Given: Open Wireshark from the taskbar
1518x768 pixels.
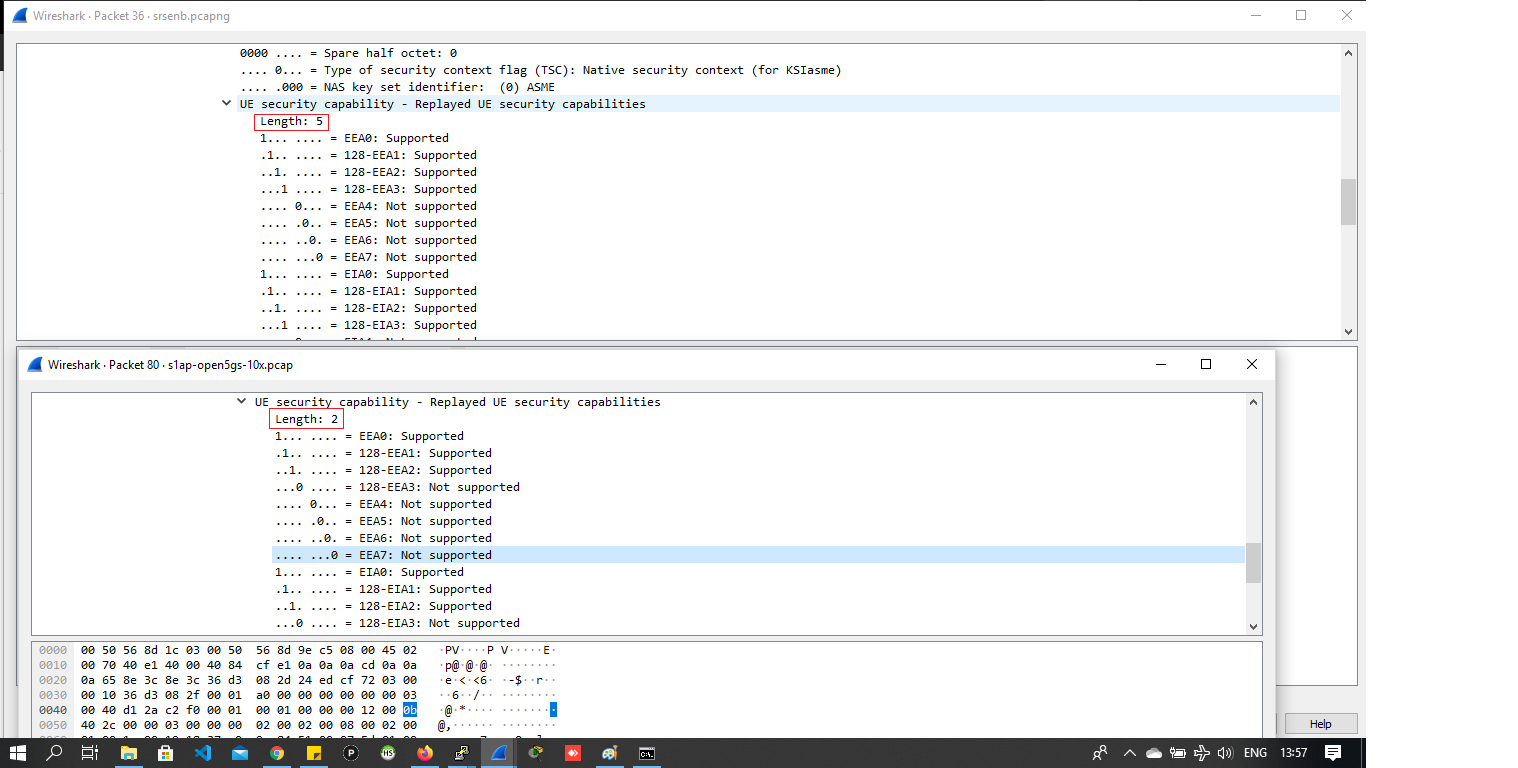Looking at the screenshot, I should (498, 753).
